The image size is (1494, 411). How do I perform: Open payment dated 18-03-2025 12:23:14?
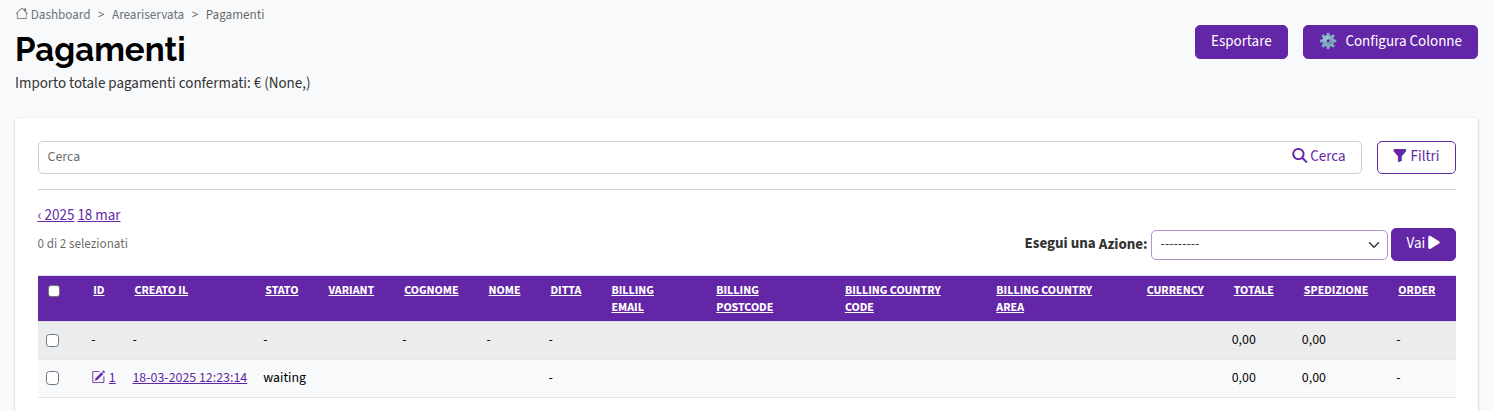point(190,378)
